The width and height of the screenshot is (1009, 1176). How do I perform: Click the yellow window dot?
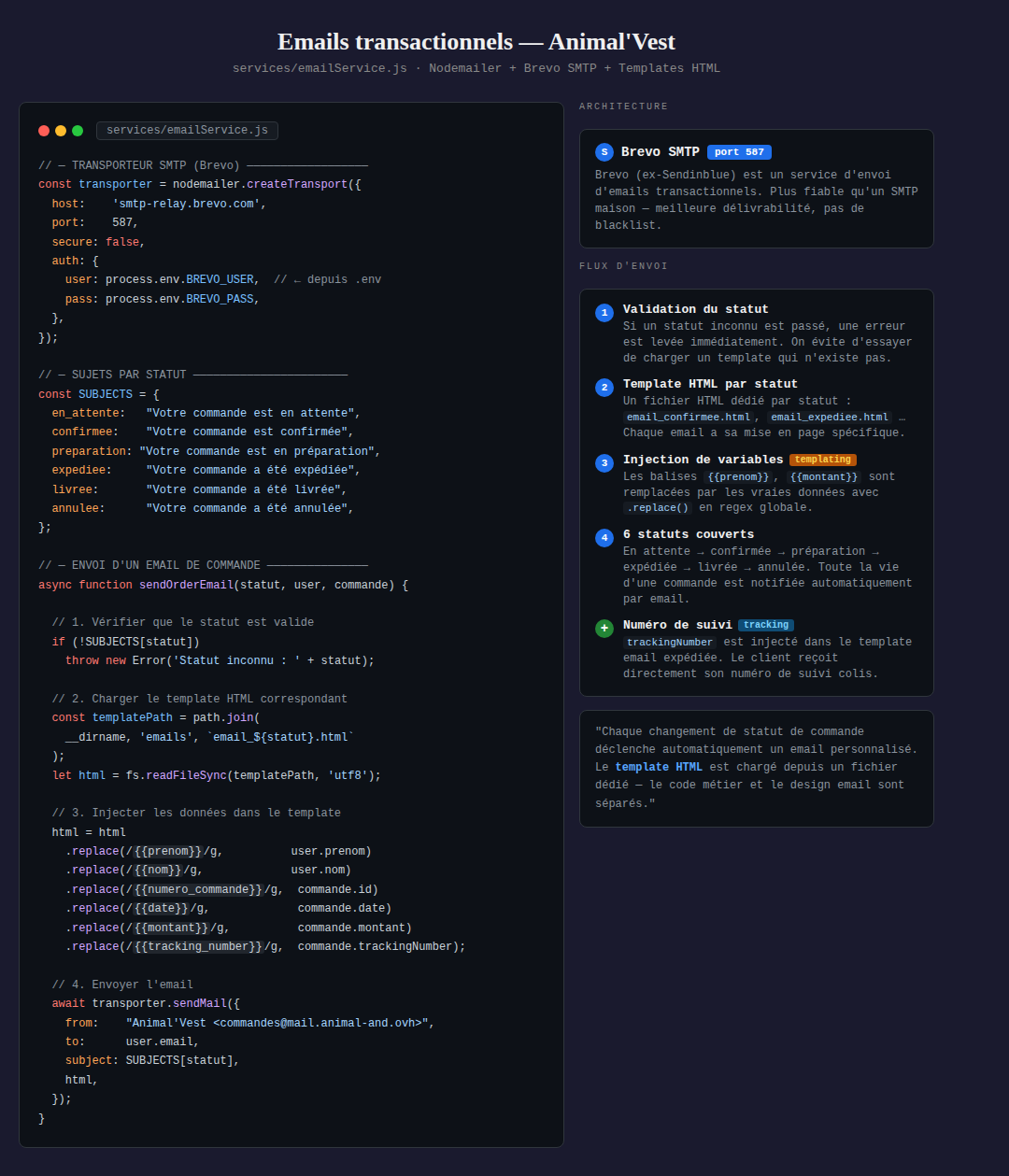[x=61, y=131]
